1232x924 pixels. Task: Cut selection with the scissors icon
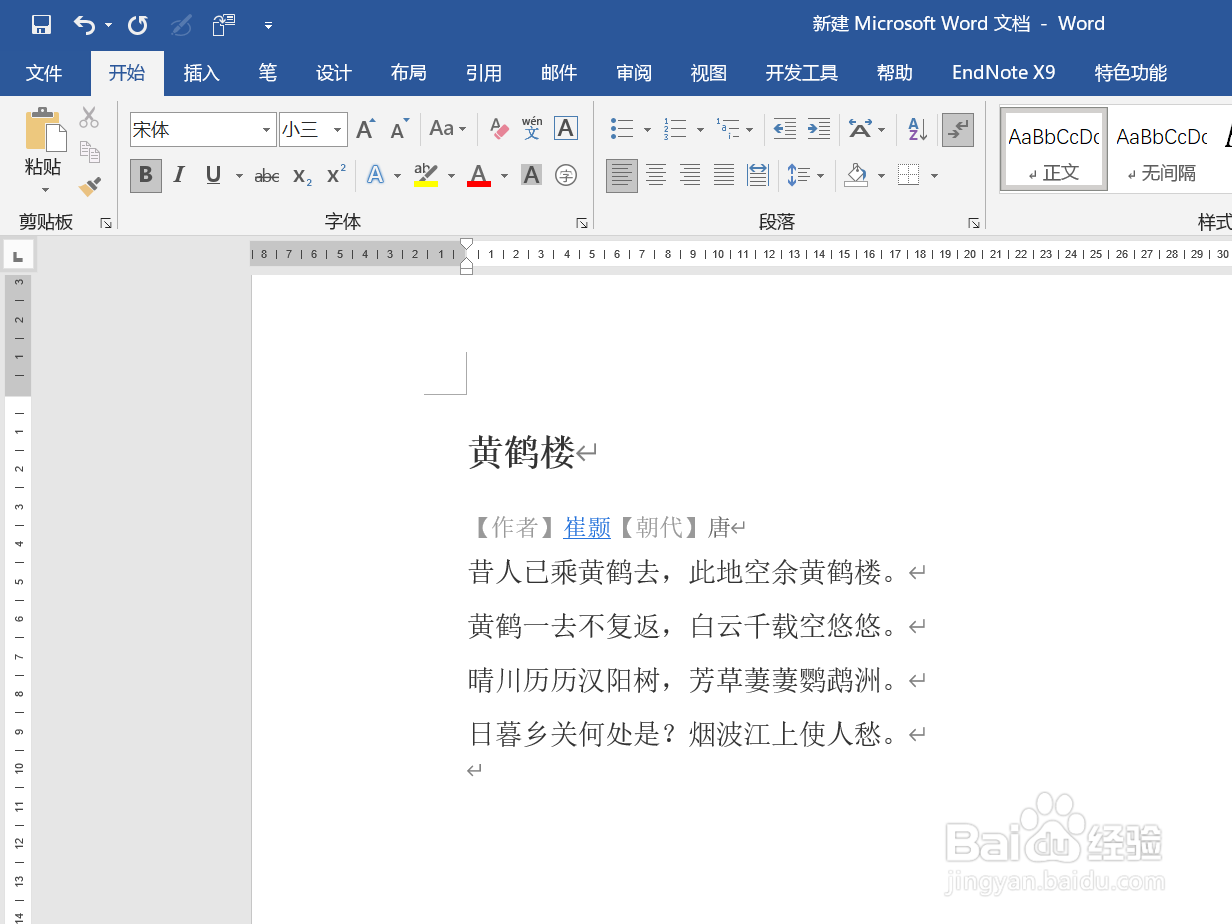[90, 118]
